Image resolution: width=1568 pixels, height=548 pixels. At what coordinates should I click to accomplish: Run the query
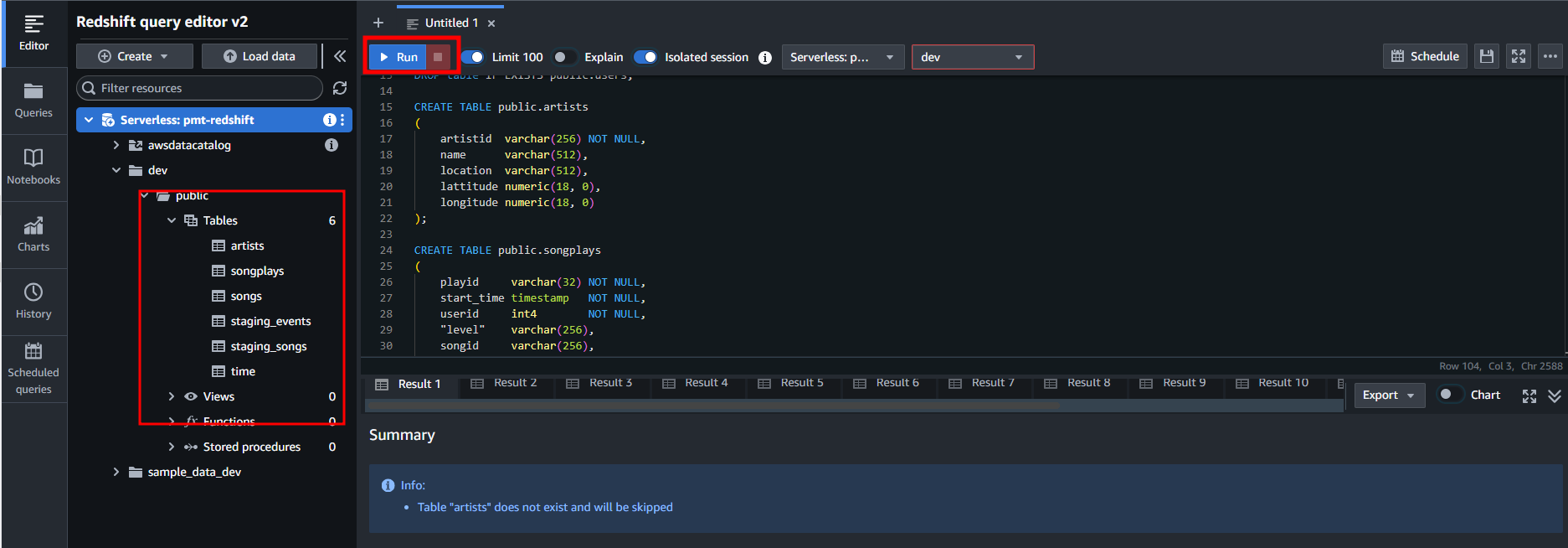[398, 57]
